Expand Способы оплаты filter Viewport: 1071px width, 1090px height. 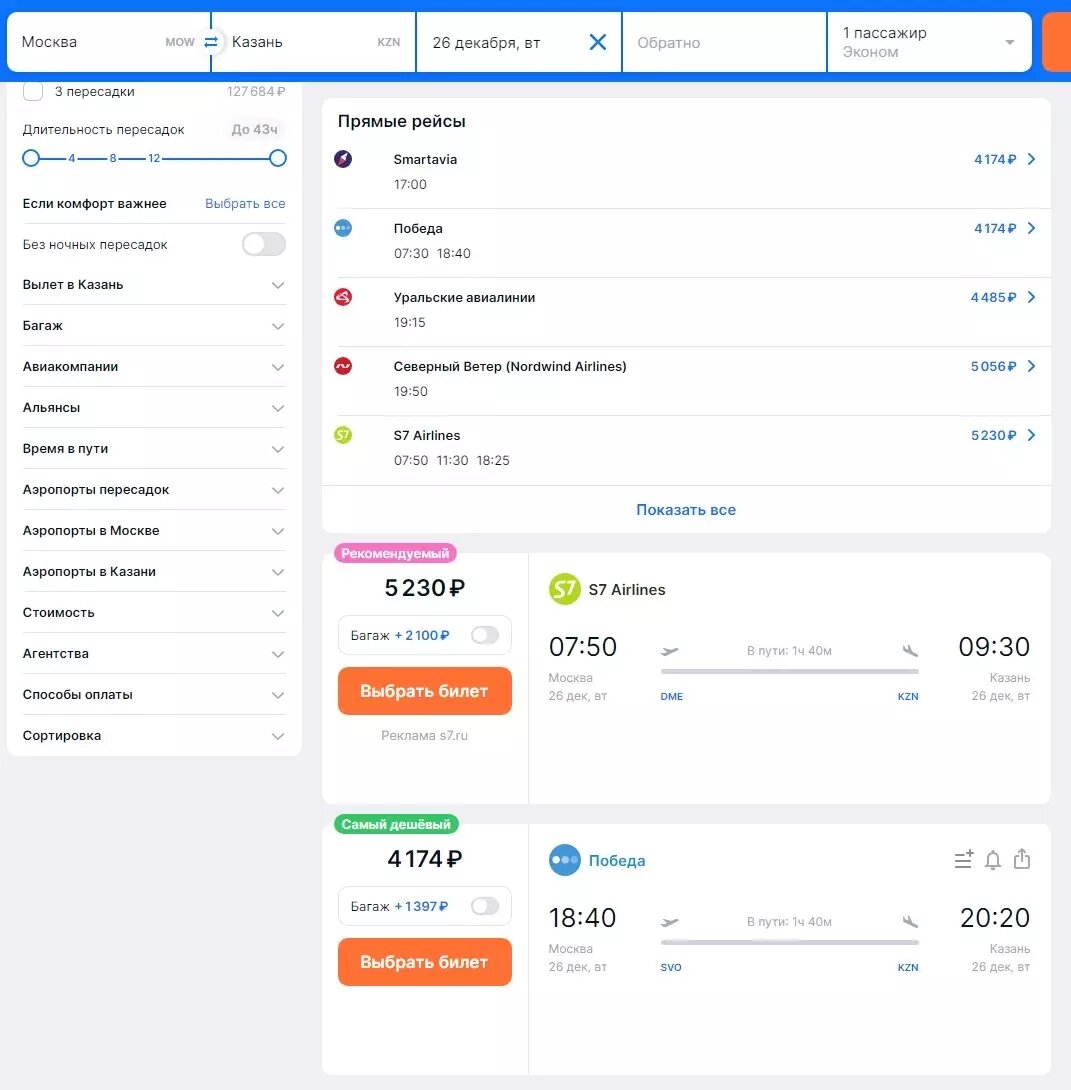click(x=154, y=694)
